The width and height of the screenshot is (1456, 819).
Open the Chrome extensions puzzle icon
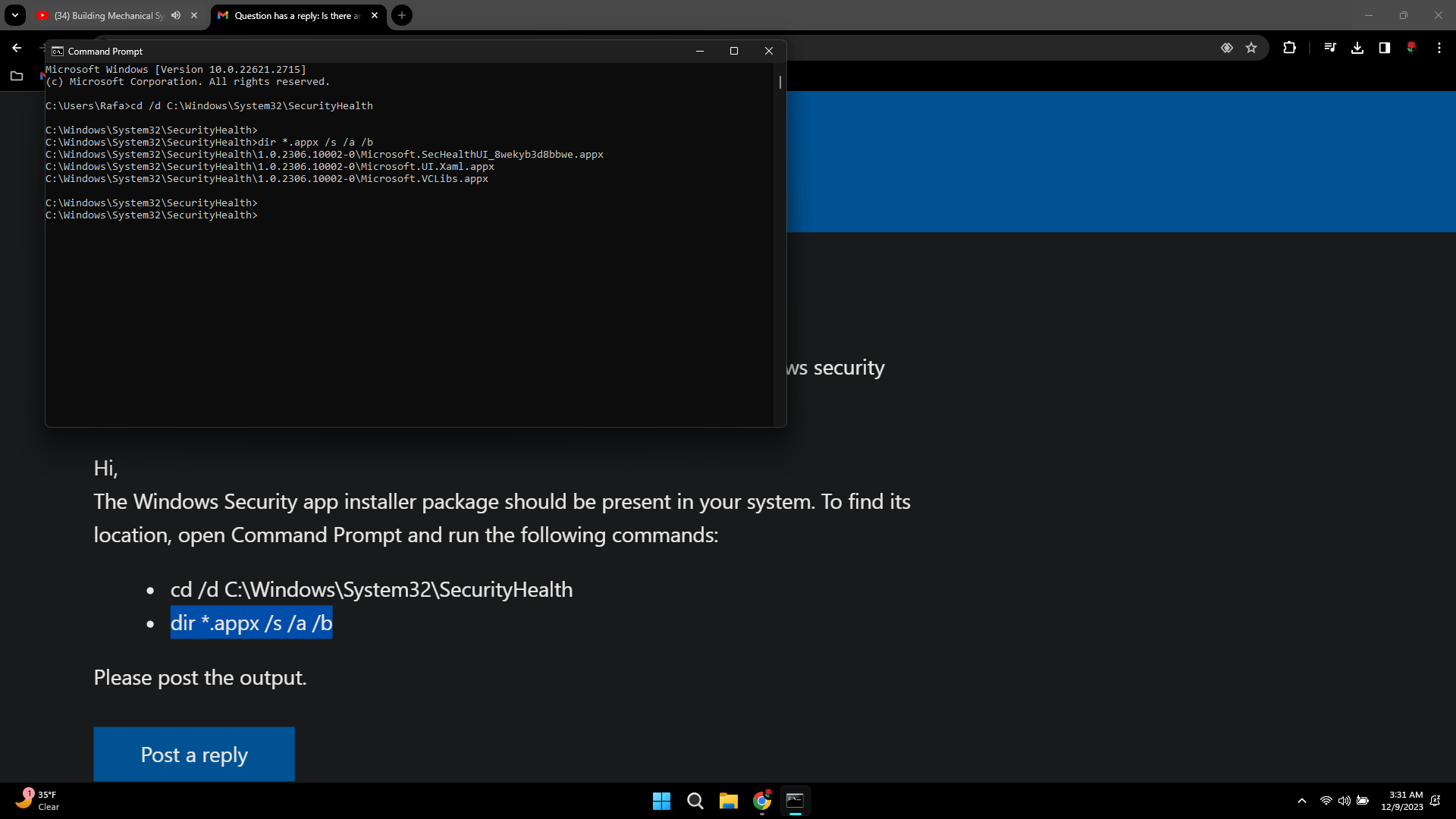click(x=1289, y=48)
